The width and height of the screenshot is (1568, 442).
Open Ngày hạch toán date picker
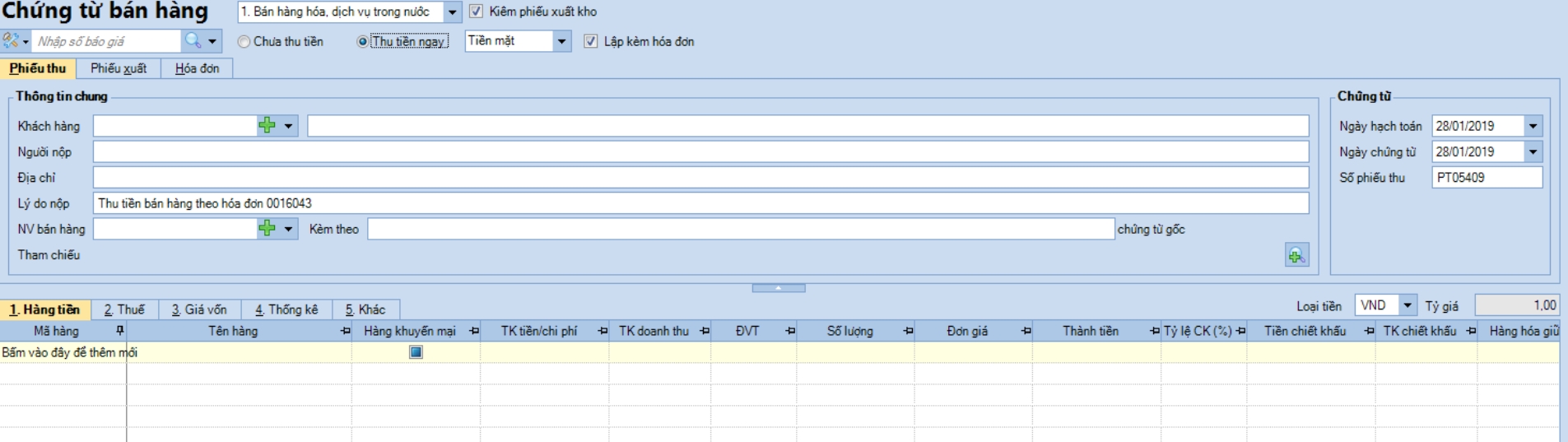tap(1533, 126)
